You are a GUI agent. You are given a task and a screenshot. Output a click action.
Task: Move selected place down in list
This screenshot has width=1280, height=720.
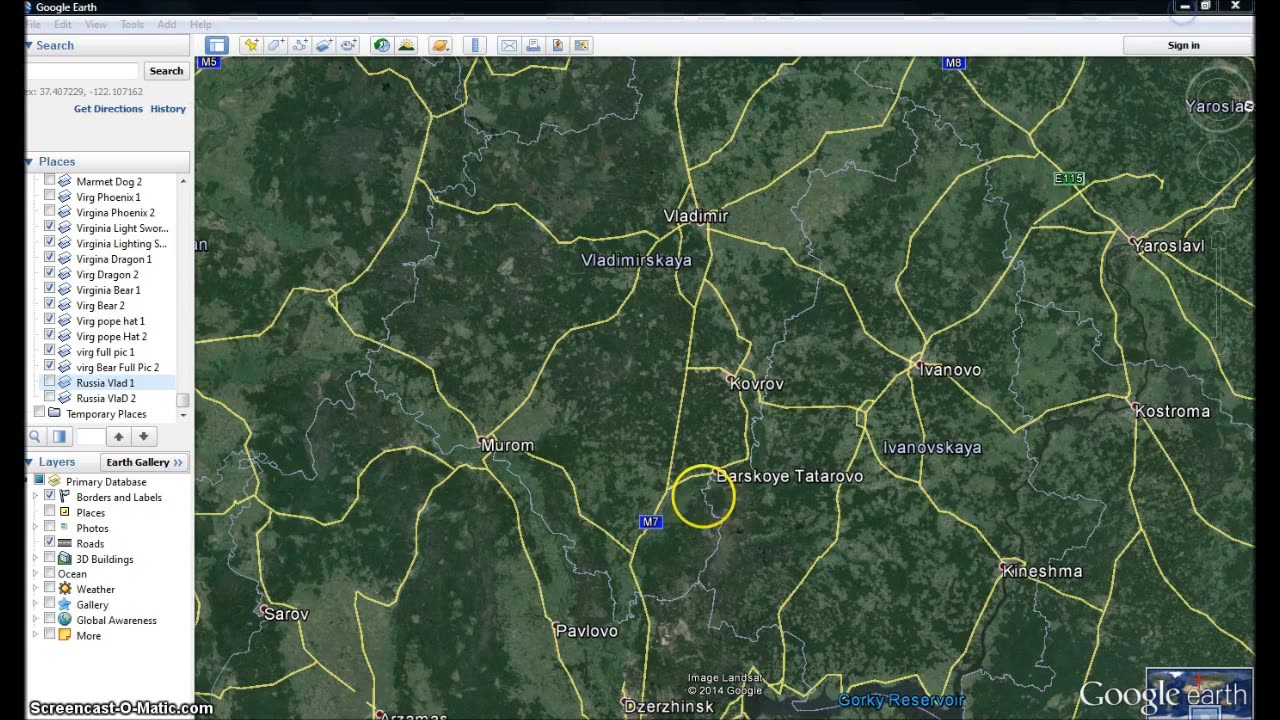[143, 436]
